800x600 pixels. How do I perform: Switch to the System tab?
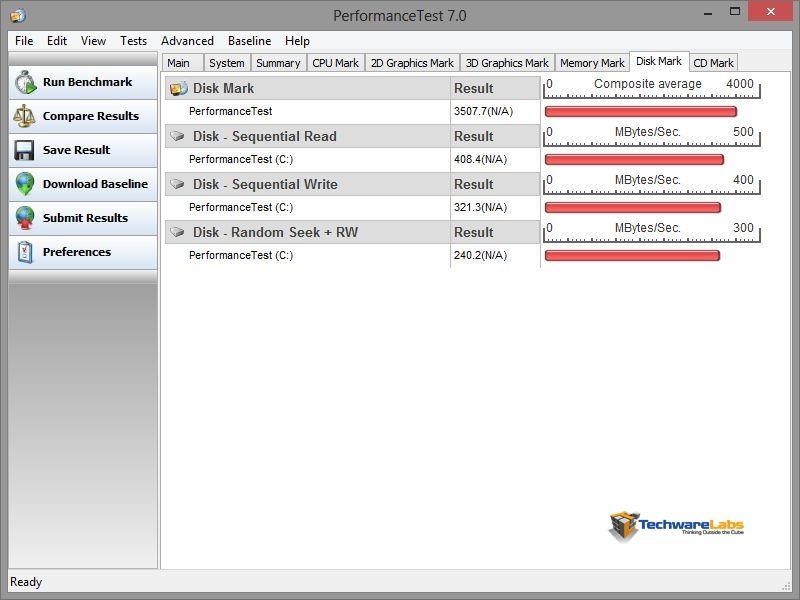pyautogui.click(x=227, y=63)
